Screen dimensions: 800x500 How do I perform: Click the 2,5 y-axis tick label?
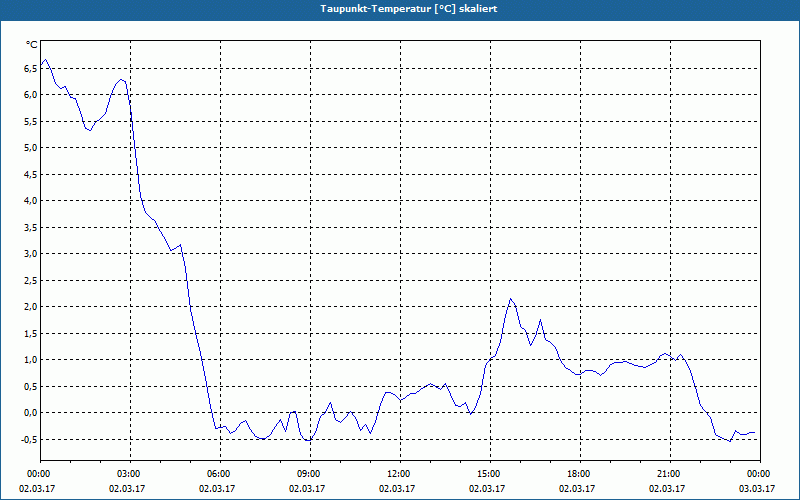point(30,281)
